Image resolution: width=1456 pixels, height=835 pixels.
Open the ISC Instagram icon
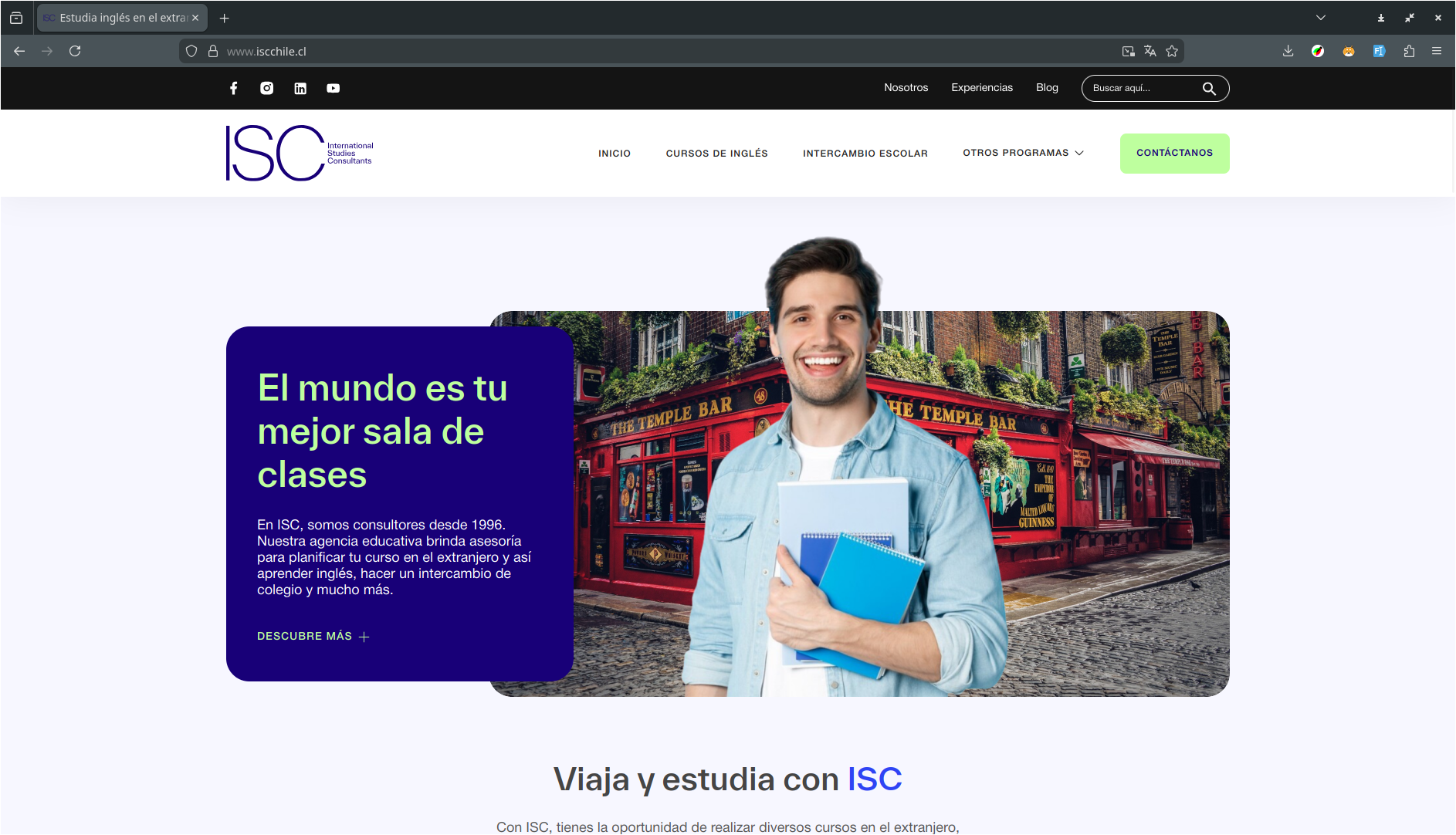[x=266, y=88]
